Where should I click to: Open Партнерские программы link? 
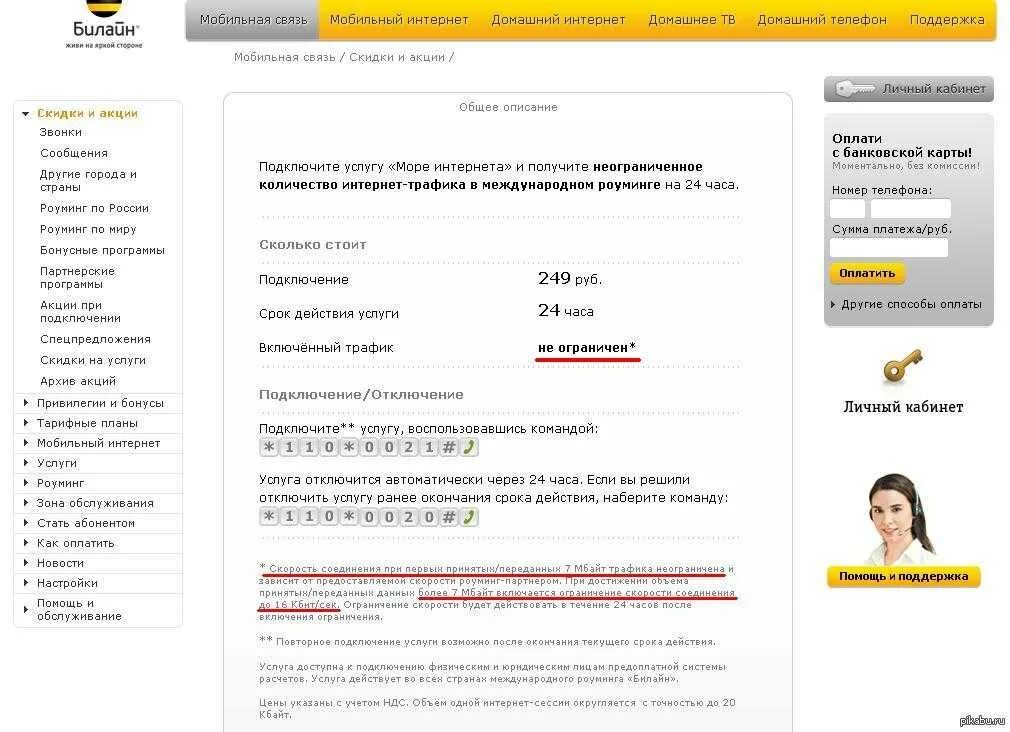click(x=77, y=278)
